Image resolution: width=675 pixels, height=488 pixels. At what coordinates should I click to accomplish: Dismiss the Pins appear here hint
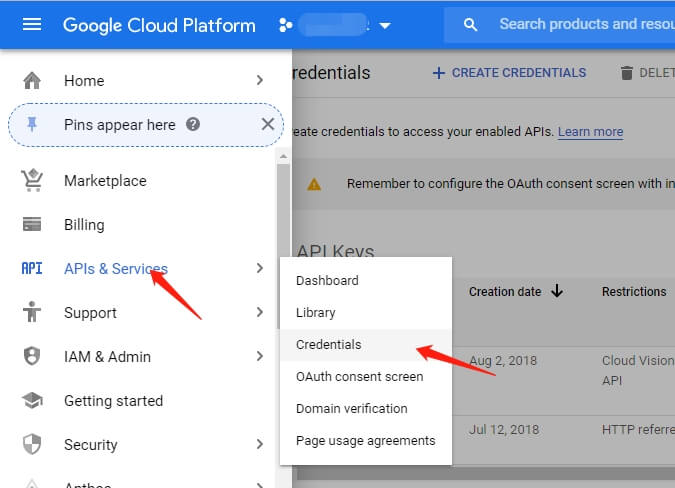click(267, 125)
